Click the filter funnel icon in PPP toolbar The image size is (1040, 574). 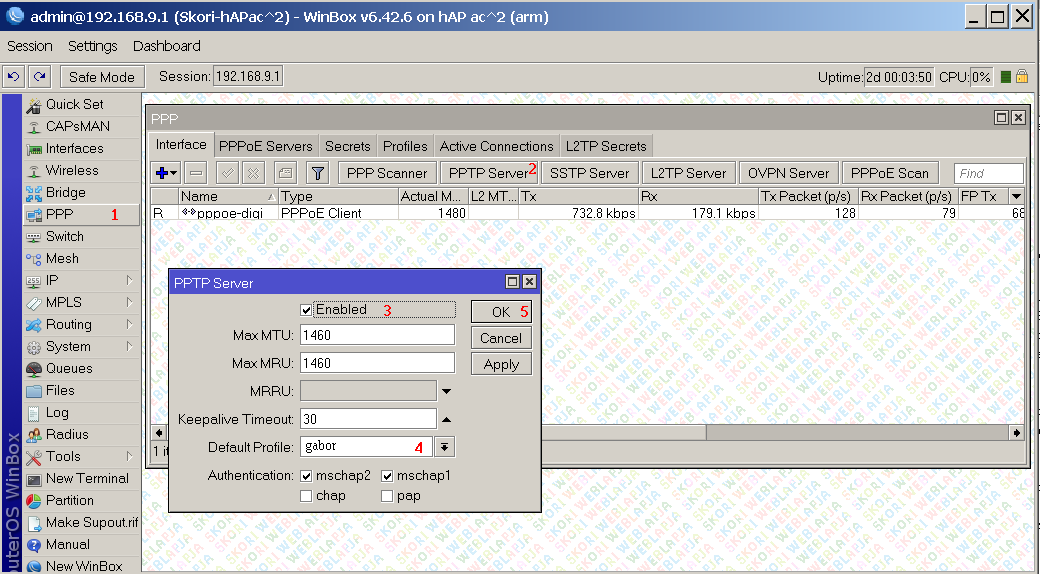pos(317,173)
